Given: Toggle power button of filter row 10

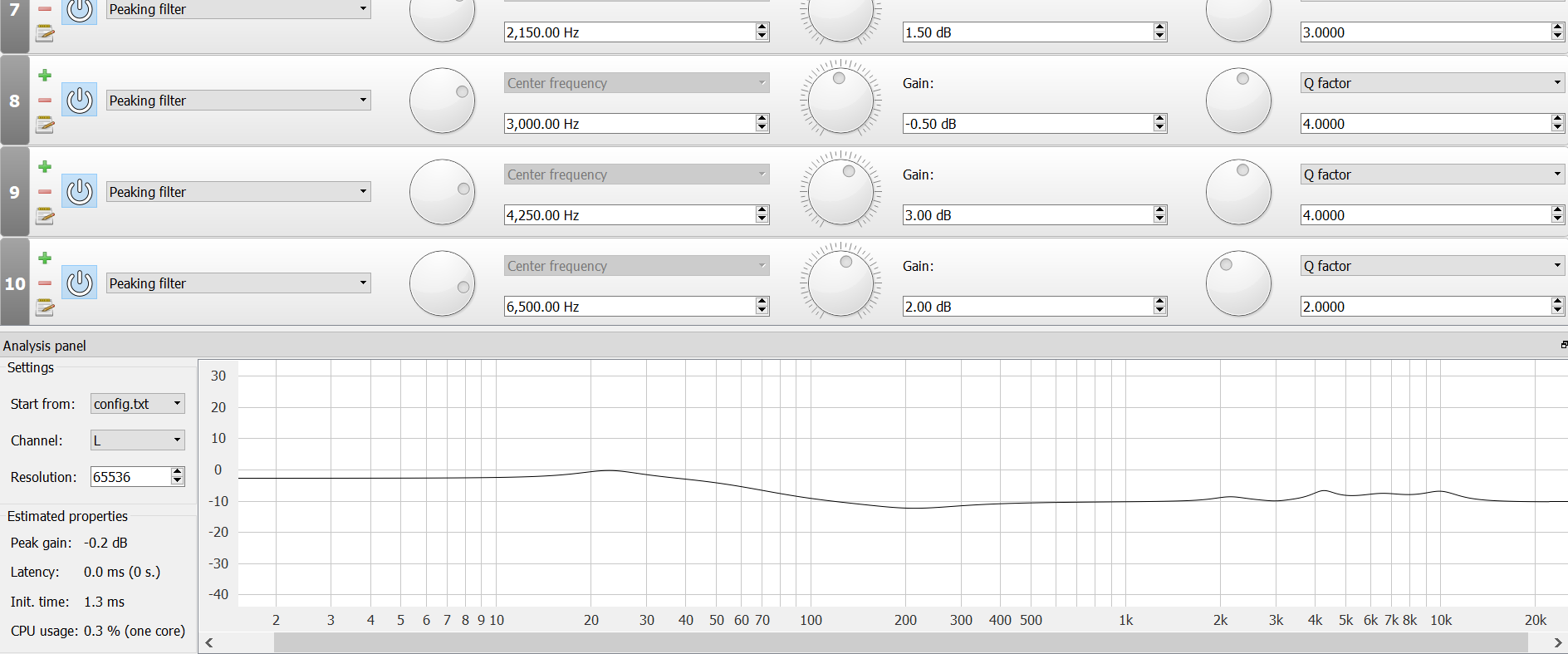Looking at the screenshot, I should click(x=80, y=283).
